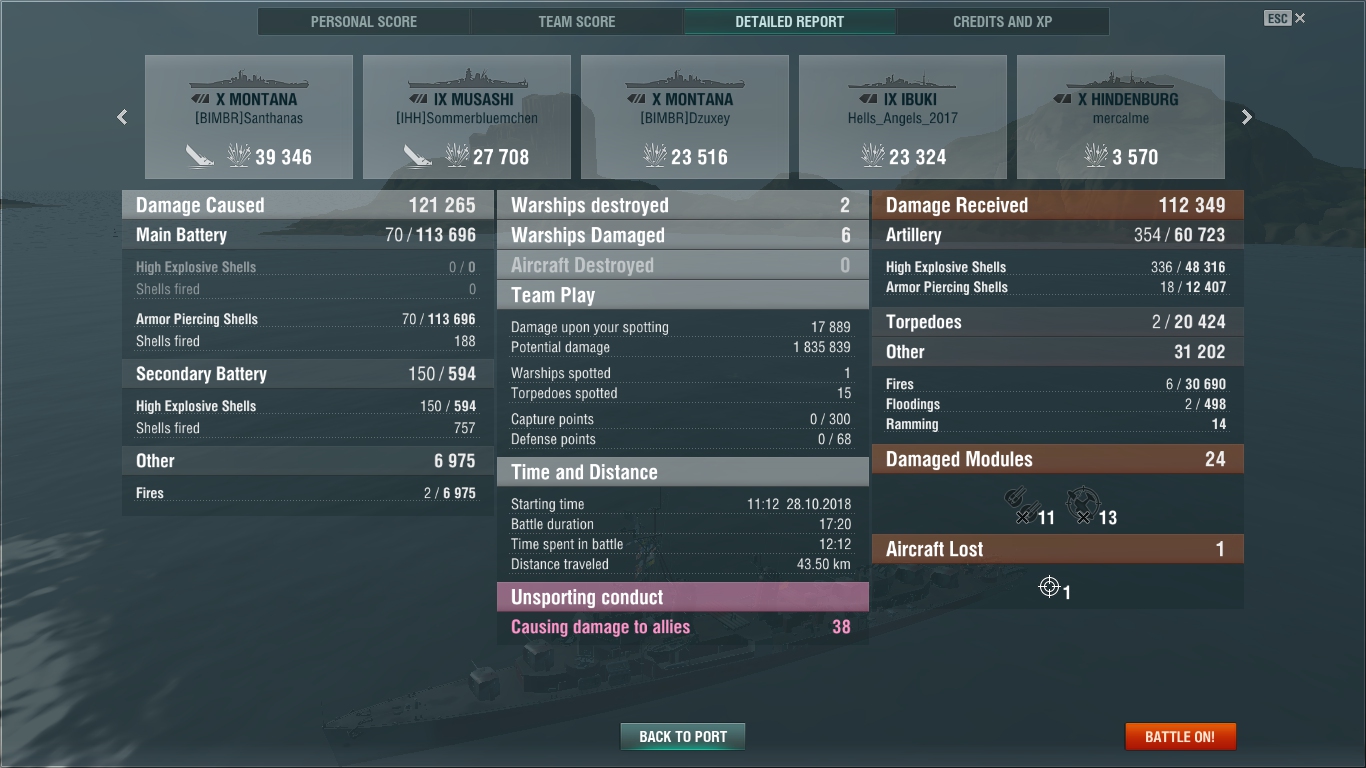Click the Unsporting conduct header

(683, 597)
